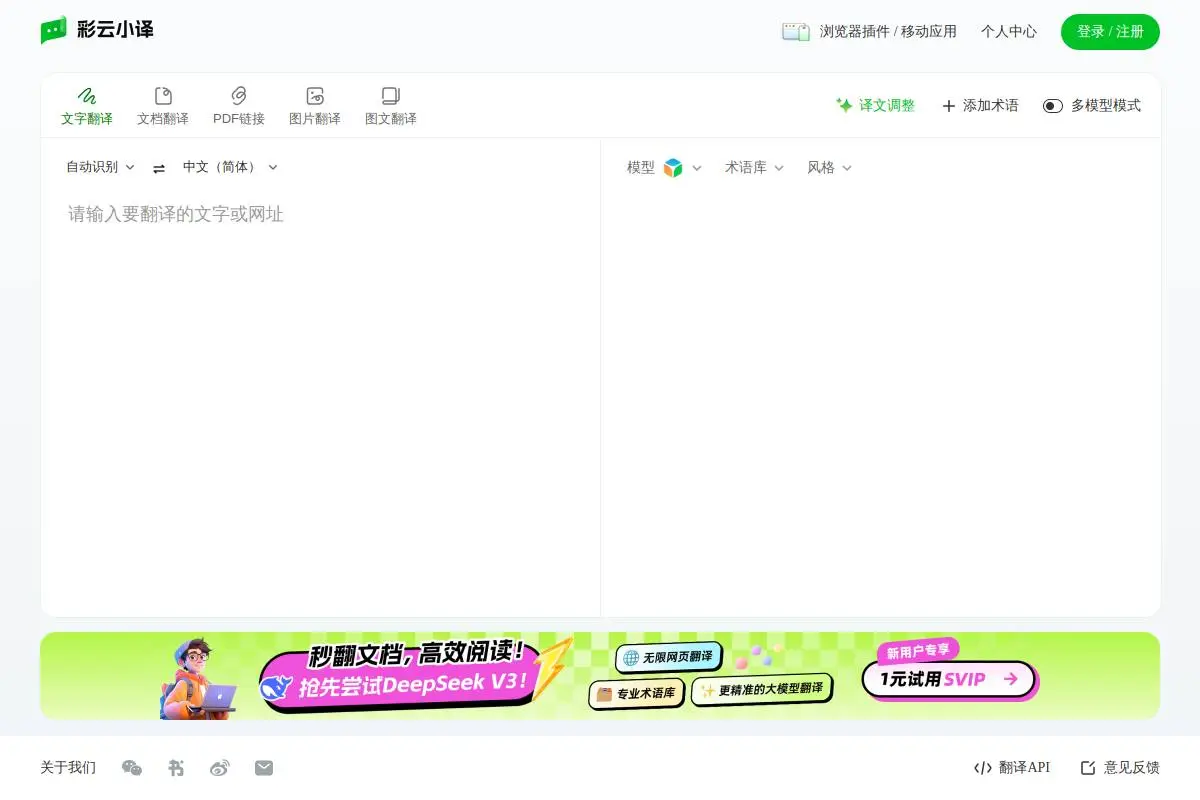Open the 自动识别 source language dropdown
This screenshot has width=1200, height=800.
100,167
